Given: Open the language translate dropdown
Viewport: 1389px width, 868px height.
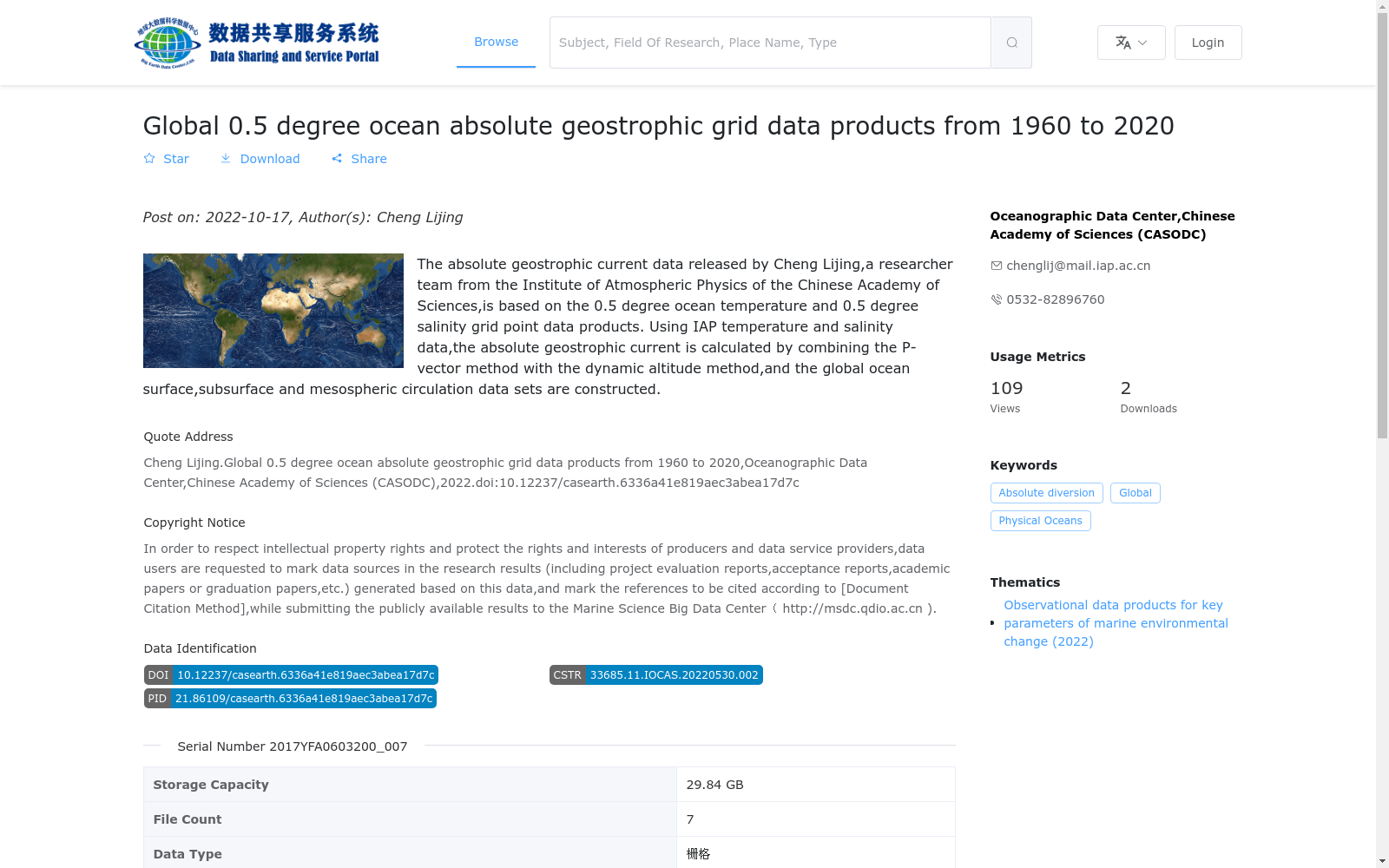Looking at the screenshot, I should [1131, 43].
